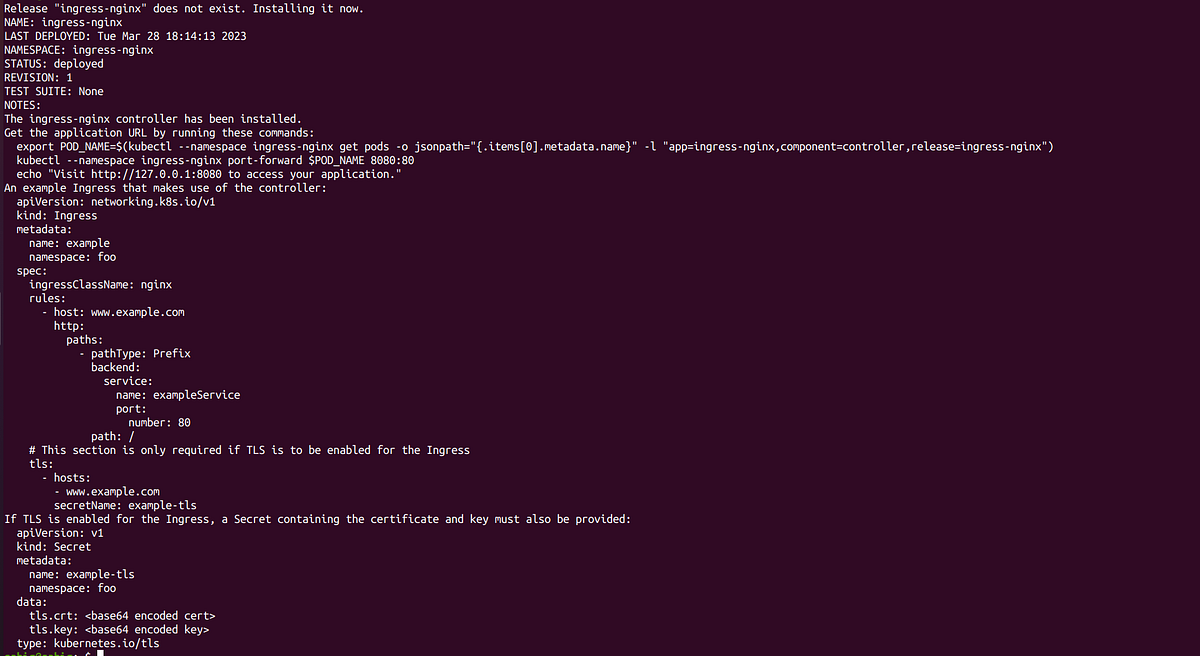1200x656 pixels.
Task: Click 'tls.key: <base64 encoded key>' line
Action: 119,630
